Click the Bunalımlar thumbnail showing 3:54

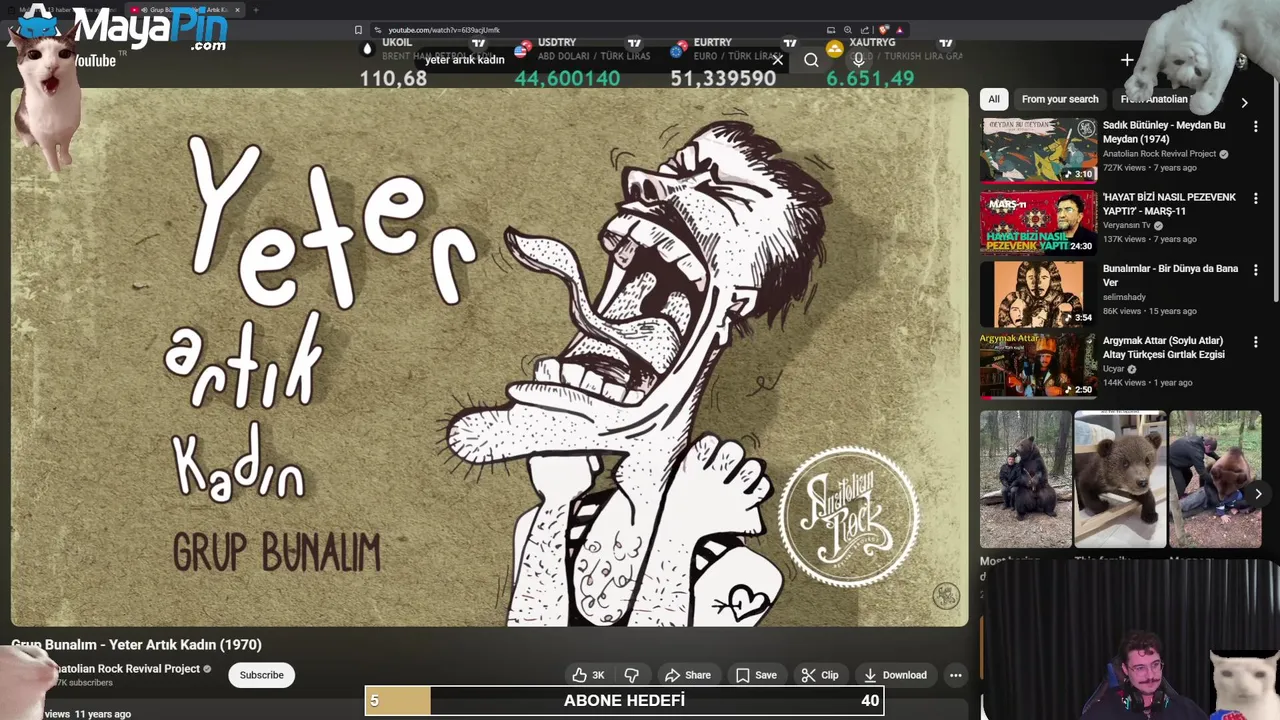[1038, 294]
